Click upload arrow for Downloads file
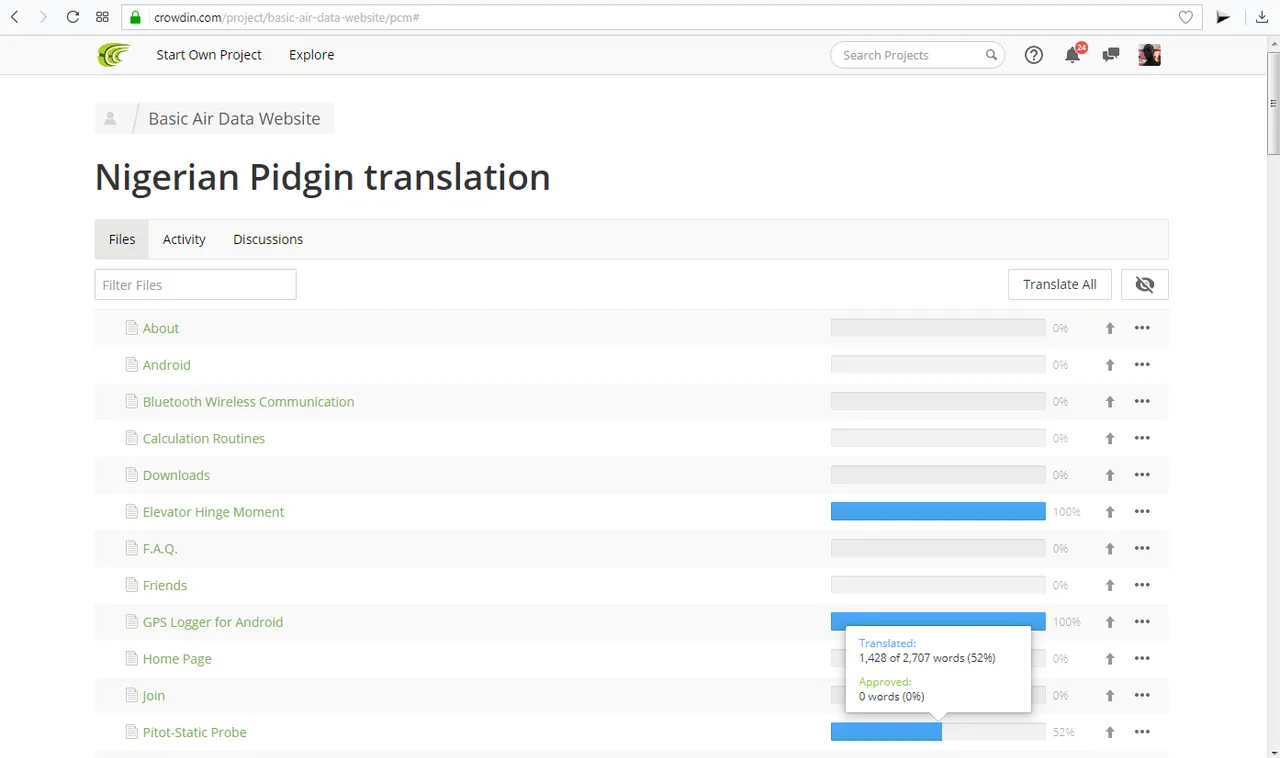The height and width of the screenshot is (758, 1280). click(1109, 475)
